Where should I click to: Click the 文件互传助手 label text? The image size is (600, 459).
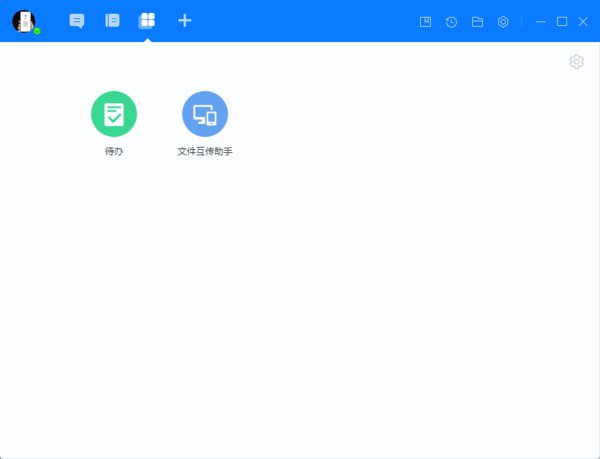pyautogui.click(x=205, y=151)
